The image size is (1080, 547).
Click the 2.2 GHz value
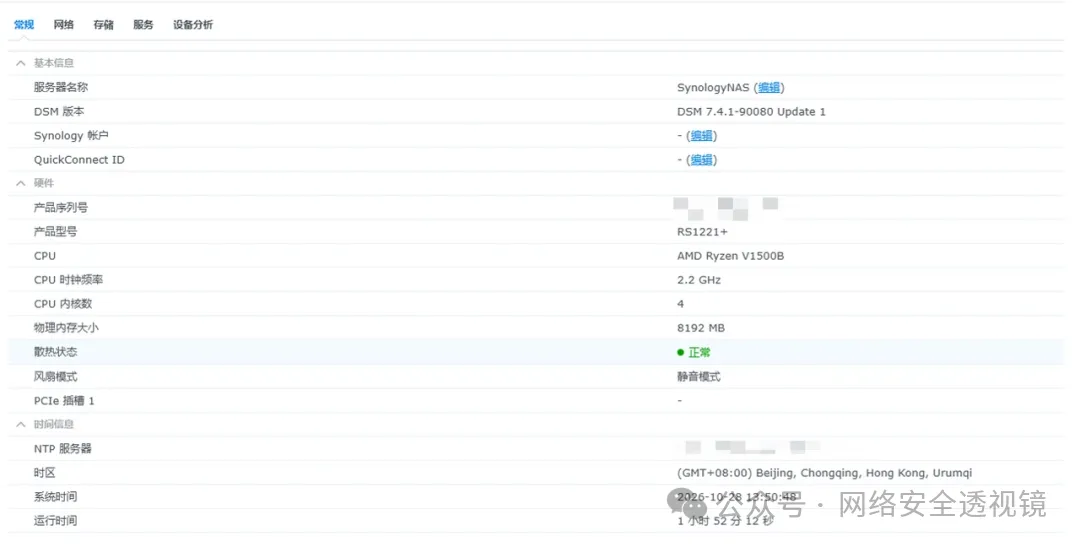pos(698,280)
